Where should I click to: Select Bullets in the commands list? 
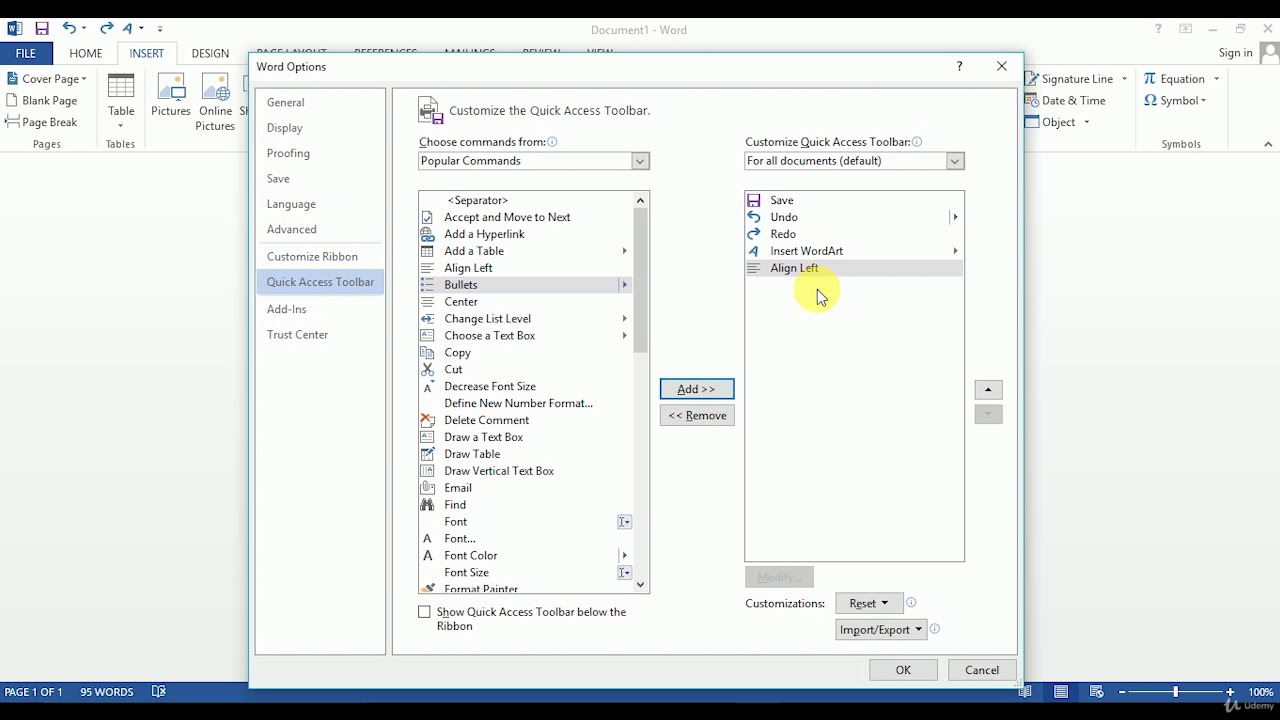tap(527, 285)
